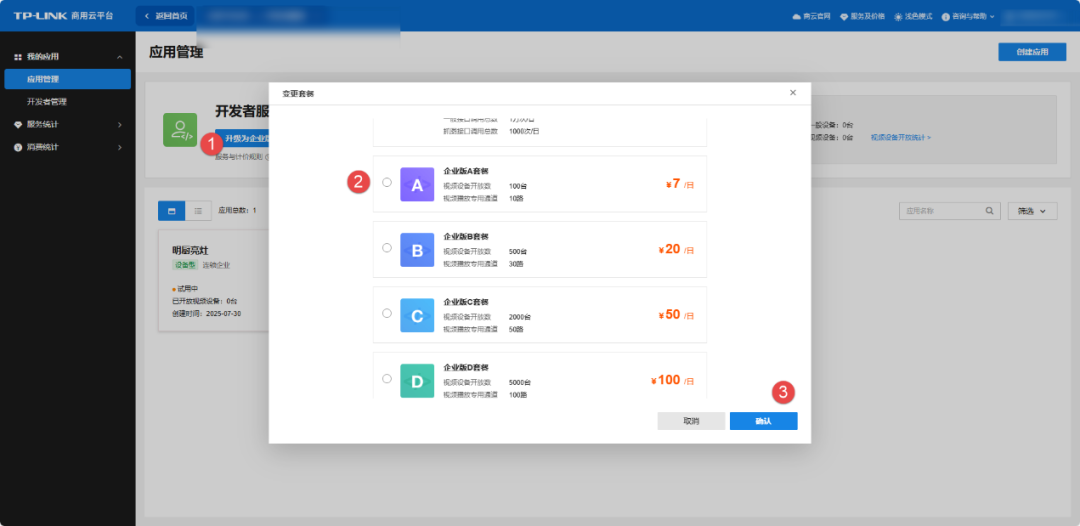
Task: Click the ¥100/日 price
Action: (672, 380)
